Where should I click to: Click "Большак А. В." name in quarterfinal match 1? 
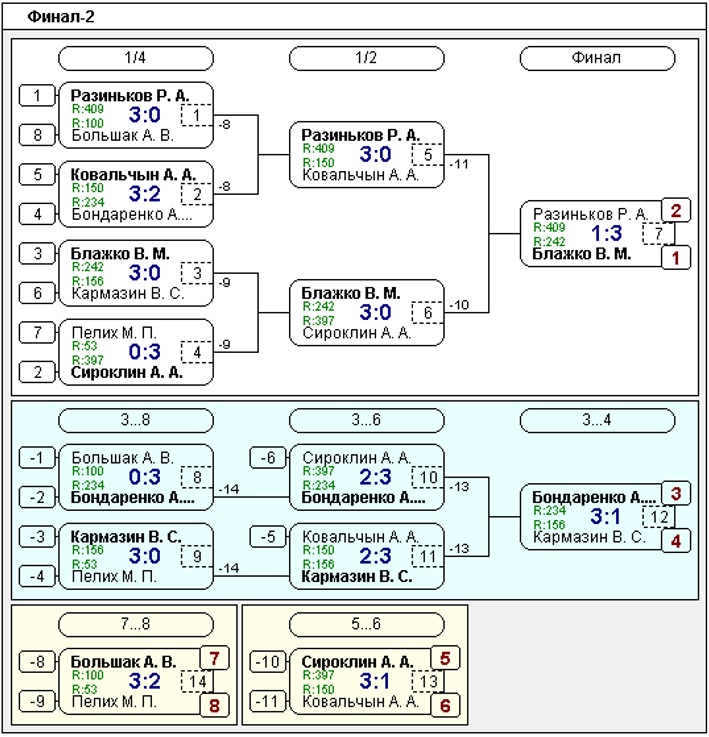click(123, 136)
